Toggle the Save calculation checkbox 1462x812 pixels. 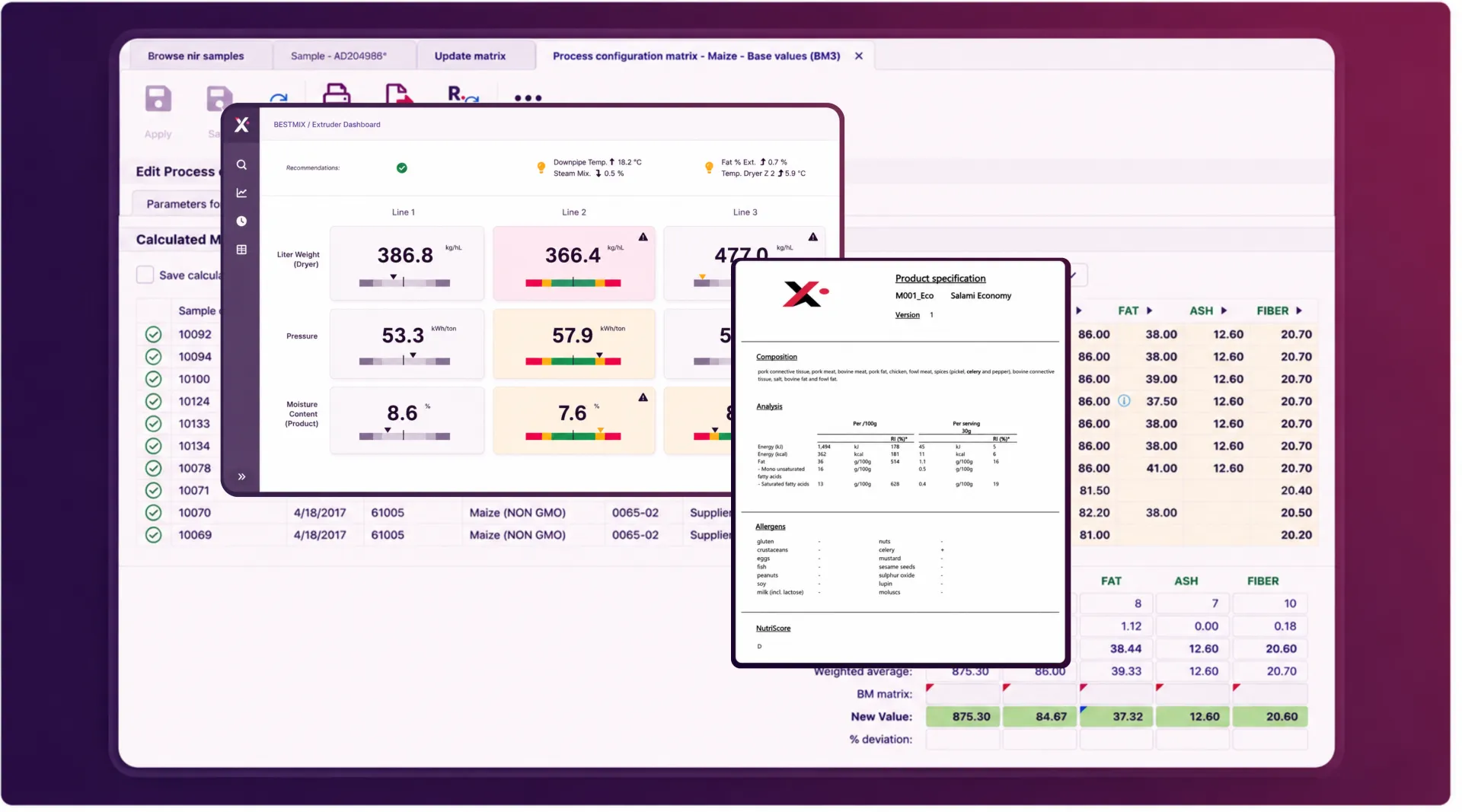tap(145, 275)
